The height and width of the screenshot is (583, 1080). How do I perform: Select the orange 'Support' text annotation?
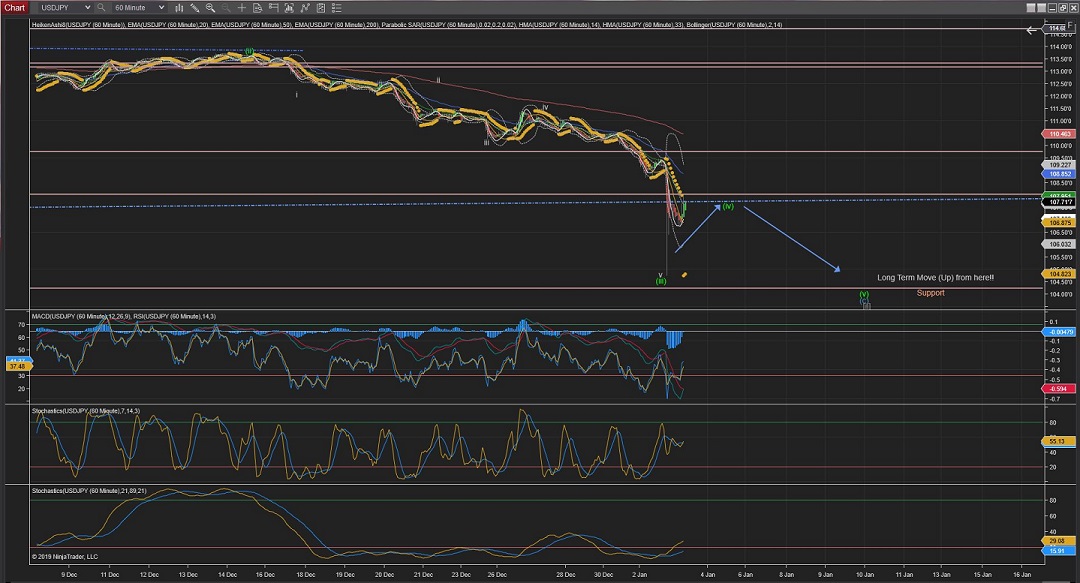[931, 293]
